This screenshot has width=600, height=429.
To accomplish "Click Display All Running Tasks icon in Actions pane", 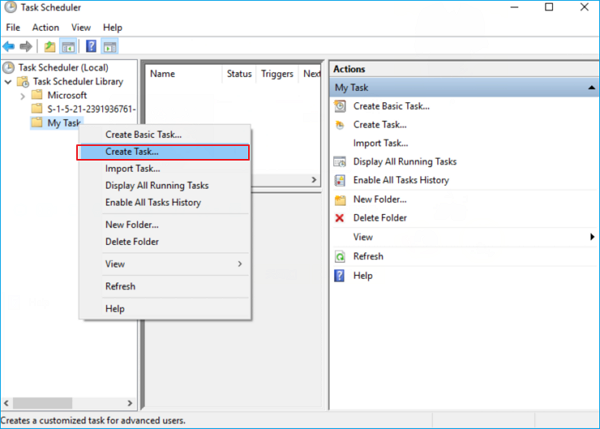I will pyautogui.click(x=340, y=161).
